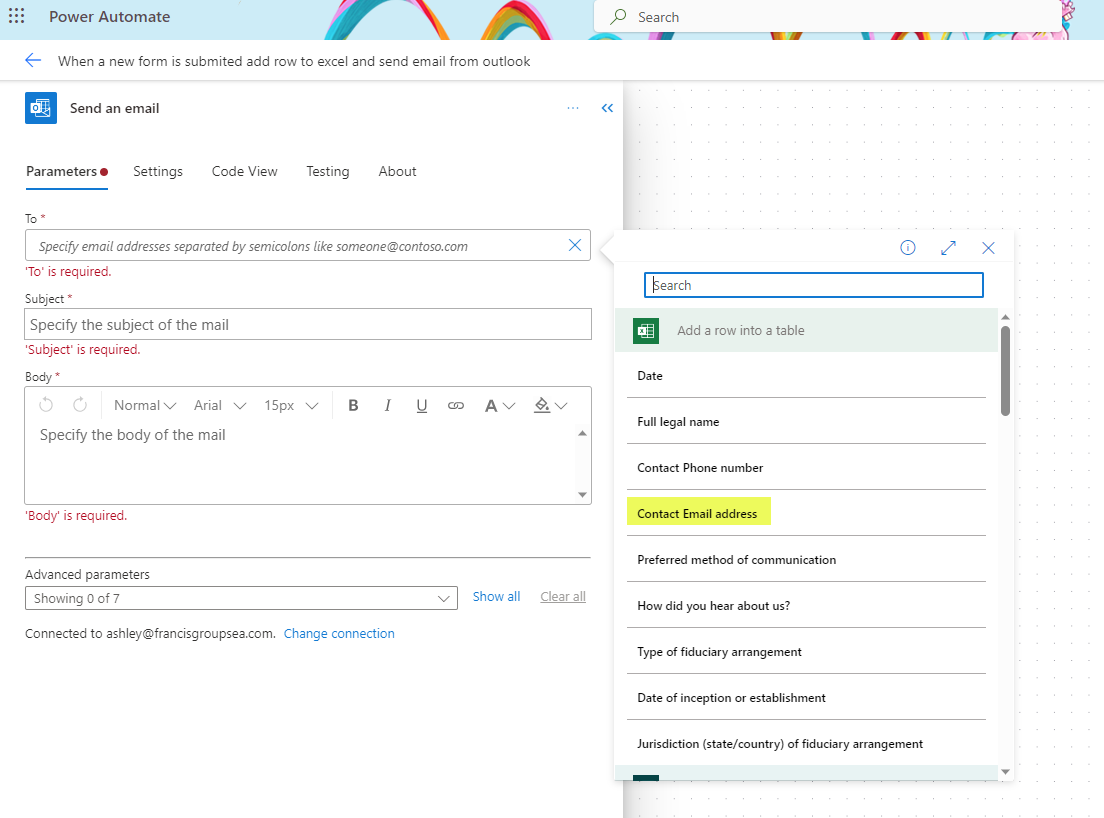This screenshot has width=1104, height=818.
Task: Focus the dynamic content search box
Action: point(813,285)
